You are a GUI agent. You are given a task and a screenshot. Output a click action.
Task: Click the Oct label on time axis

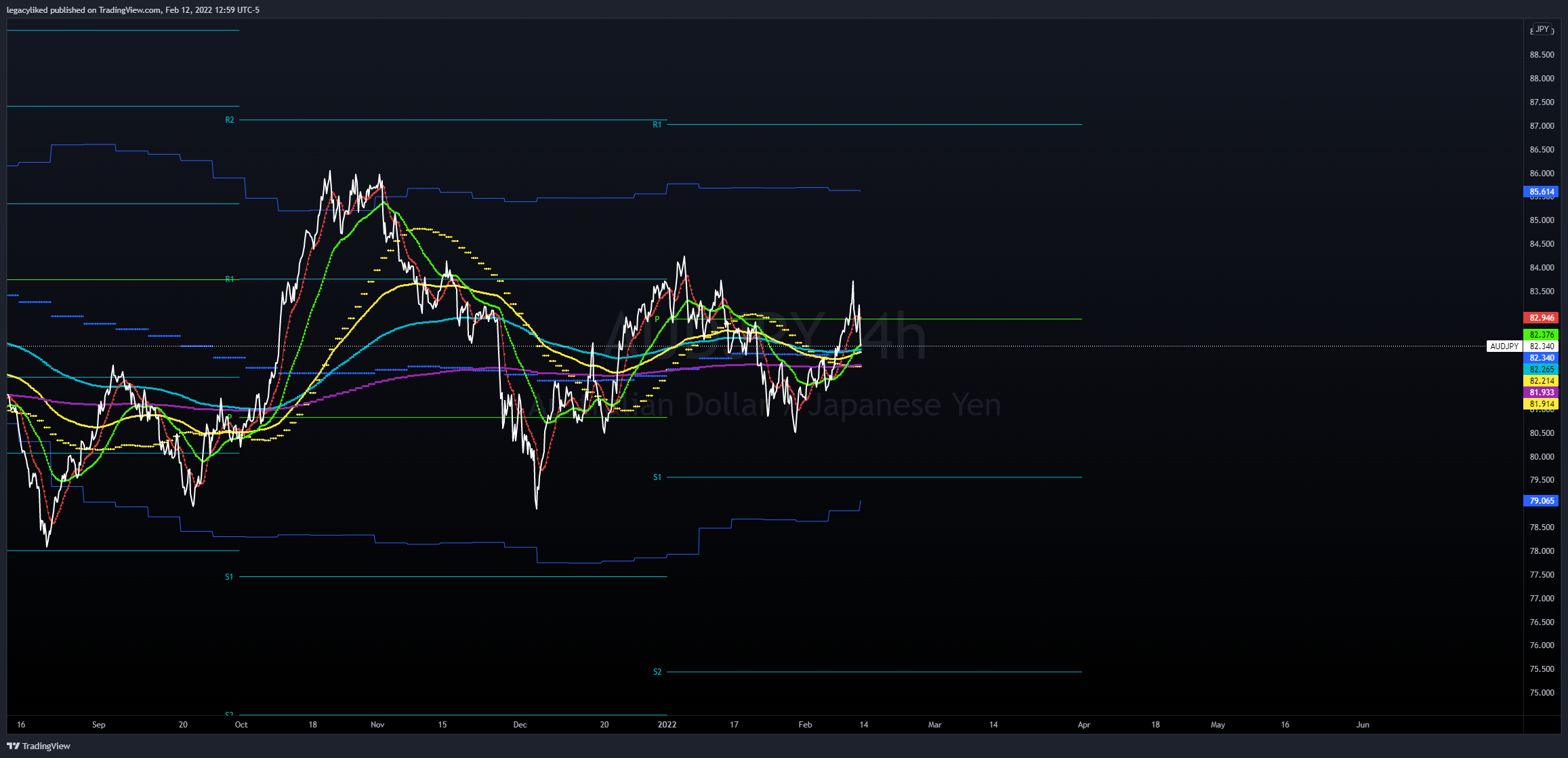[x=241, y=725]
